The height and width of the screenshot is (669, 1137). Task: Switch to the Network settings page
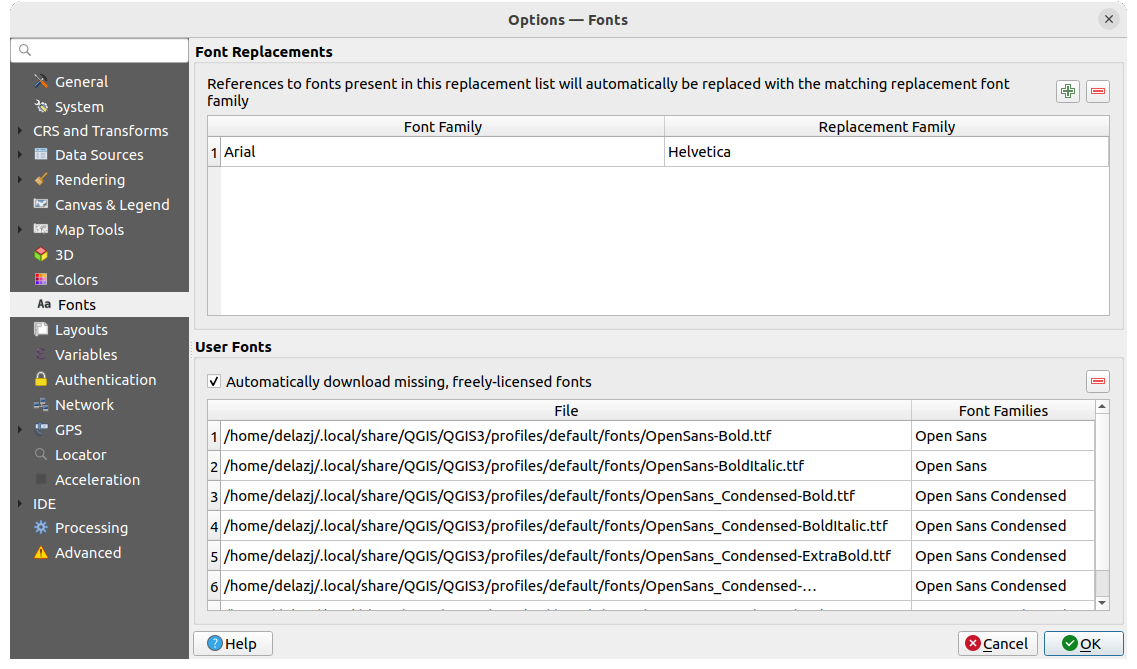(84, 405)
